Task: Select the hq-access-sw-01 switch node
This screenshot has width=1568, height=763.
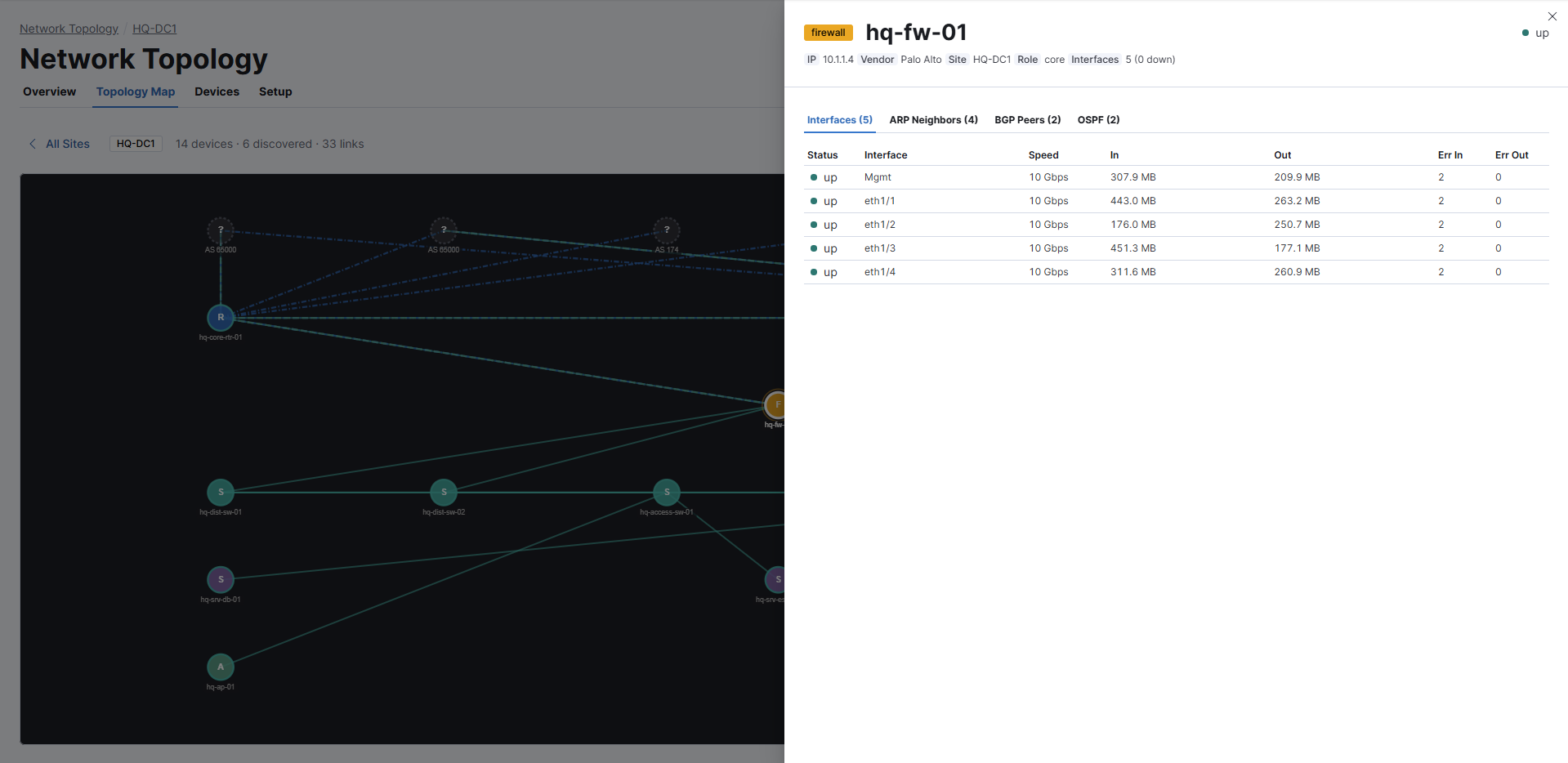Action: tap(667, 492)
